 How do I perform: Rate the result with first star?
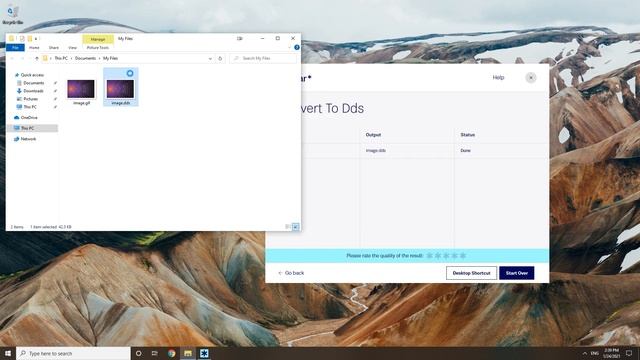[429, 256]
